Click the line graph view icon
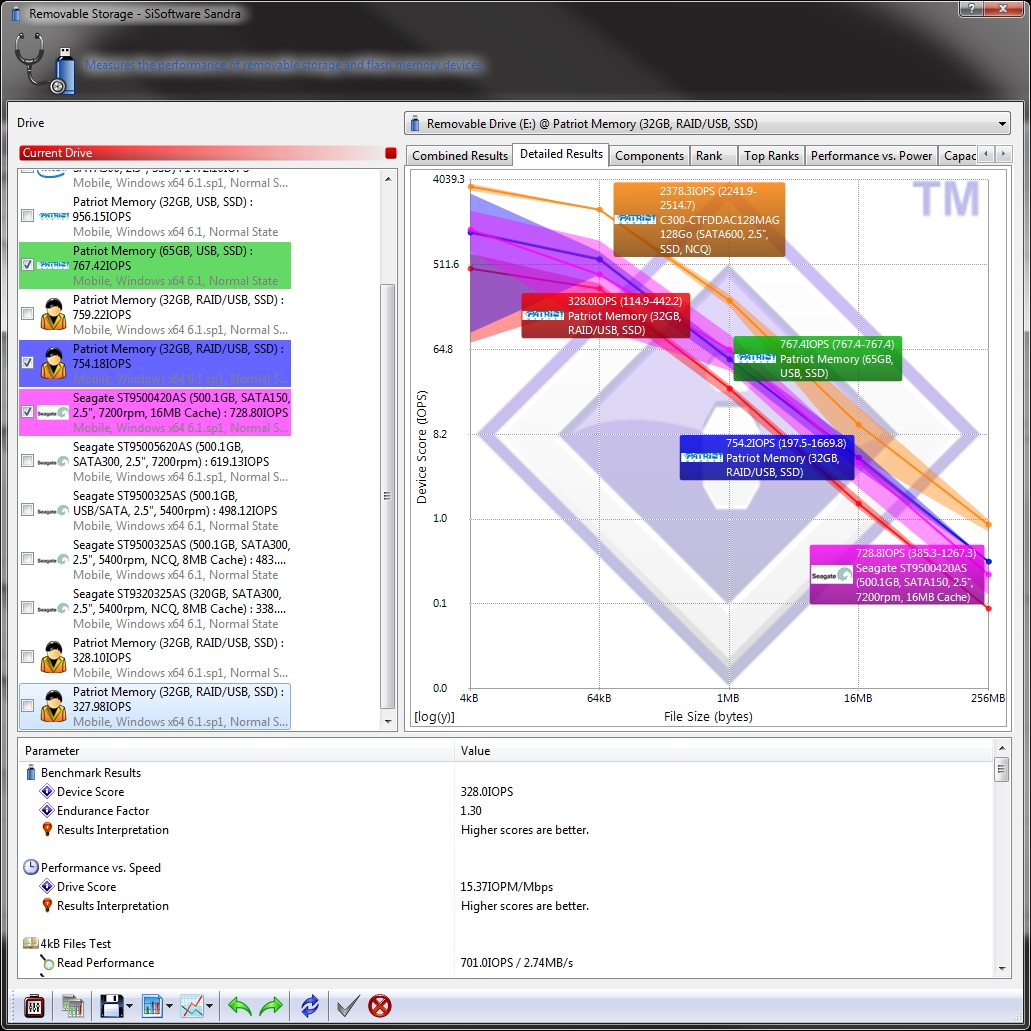This screenshot has height=1031, width=1031. [192, 1006]
